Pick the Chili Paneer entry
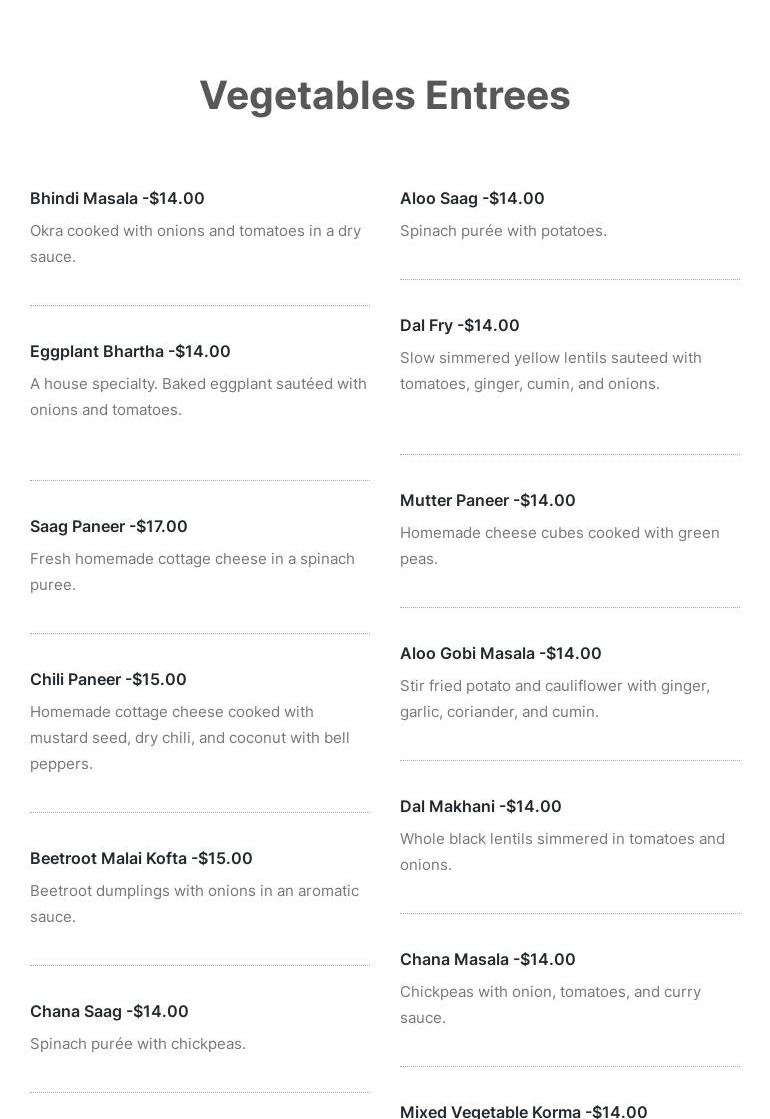Image resolution: width=770 pixels, height=1119 pixels. 108,679
